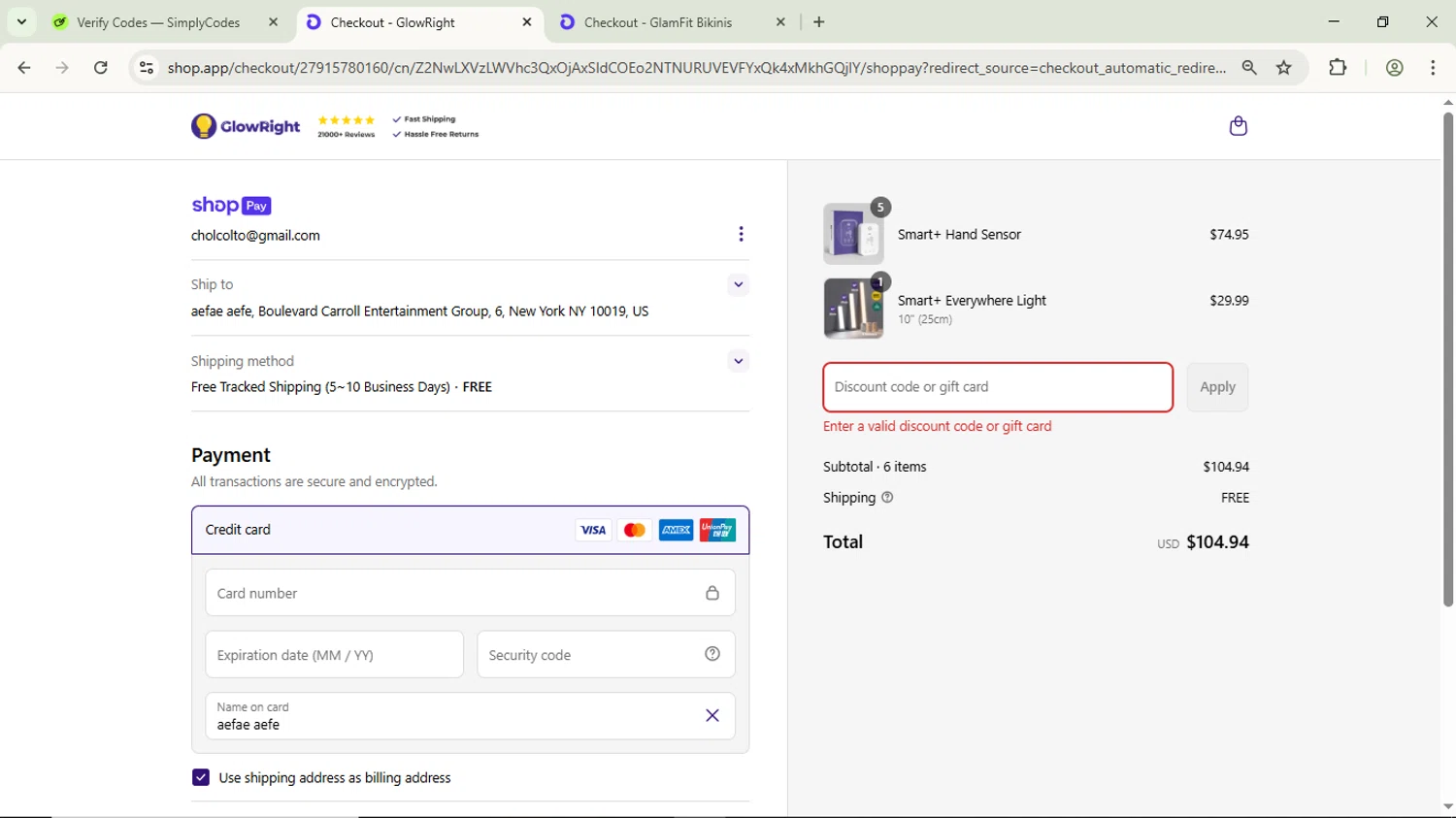Click the GlowRight logo
The height and width of the screenshot is (818, 1456).
[x=246, y=126]
